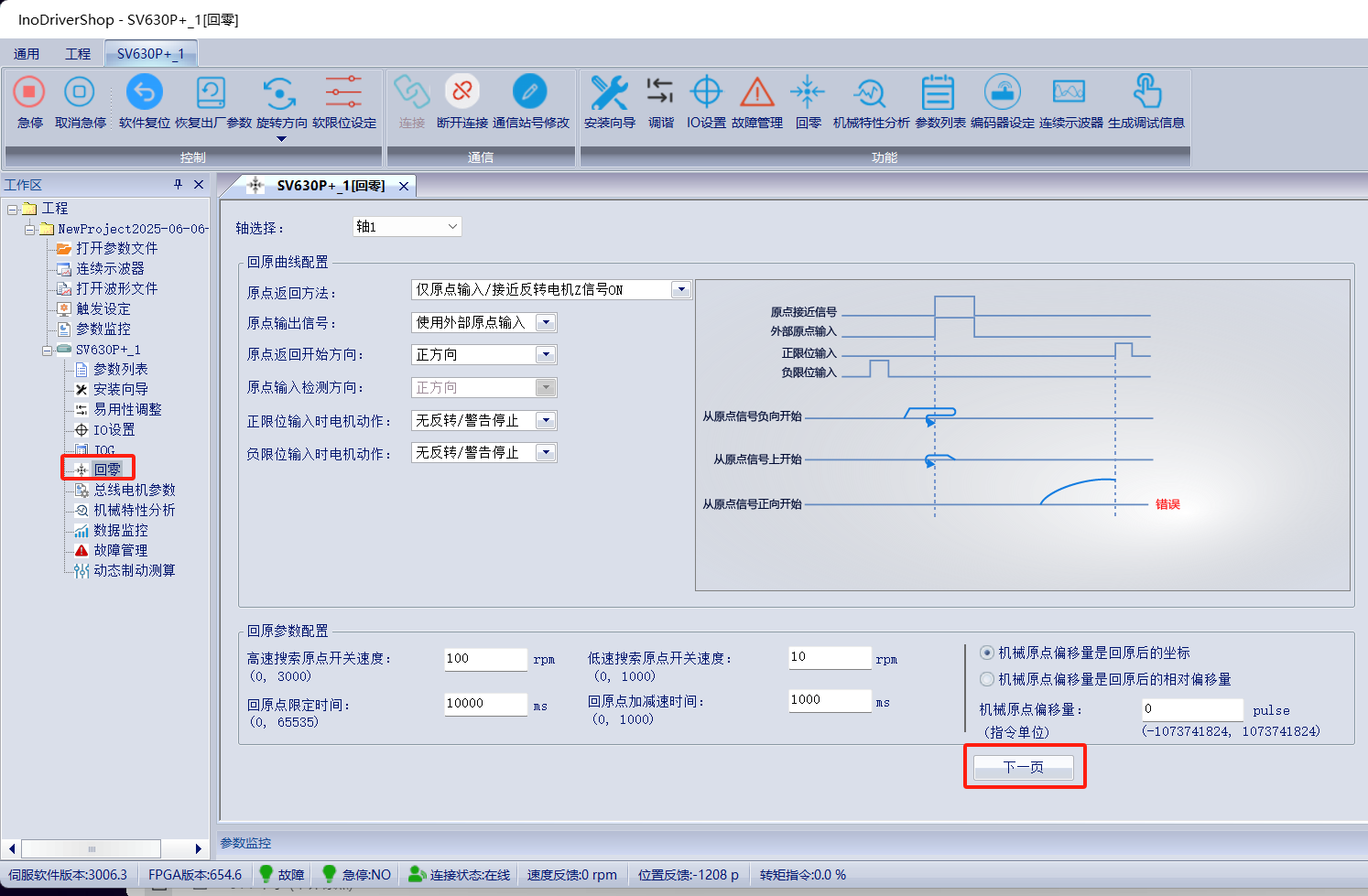
Task: Pin the 工作区 workspace panel
Action: coord(179,184)
